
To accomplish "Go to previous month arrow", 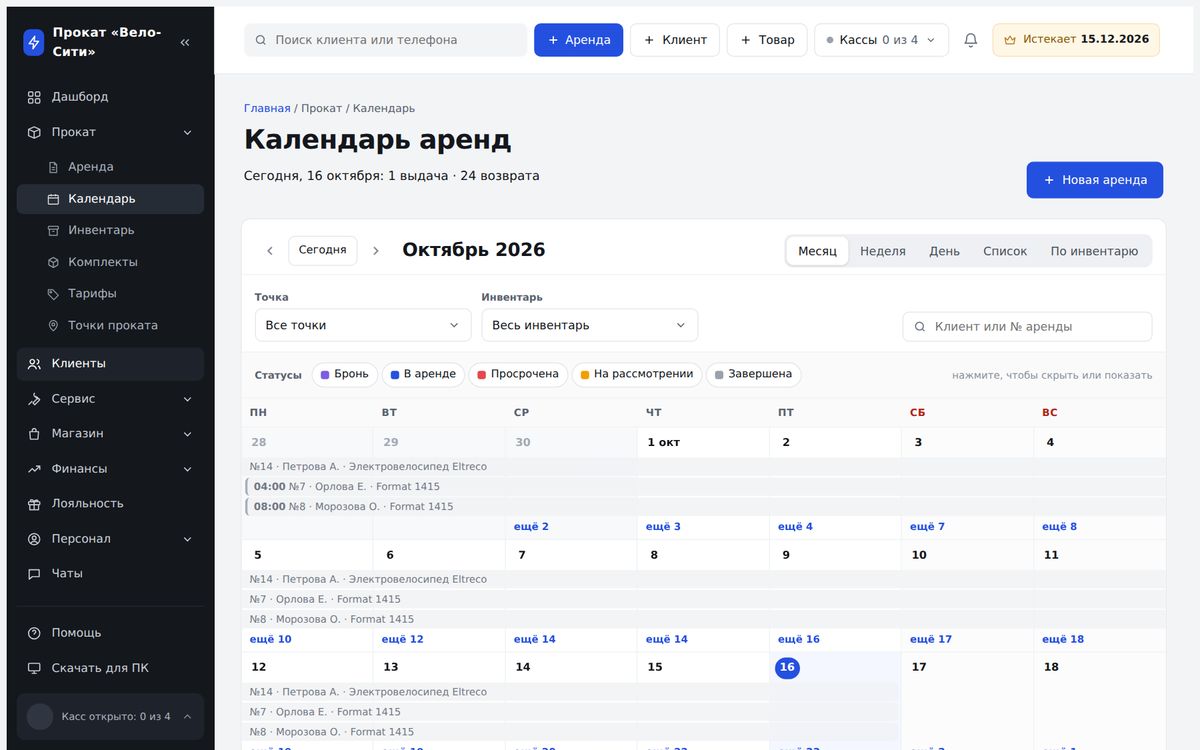I will [270, 251].
